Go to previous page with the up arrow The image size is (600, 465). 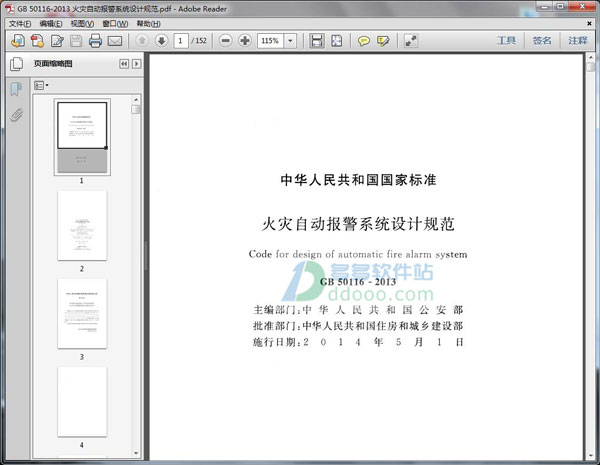[x=142, y=40]
